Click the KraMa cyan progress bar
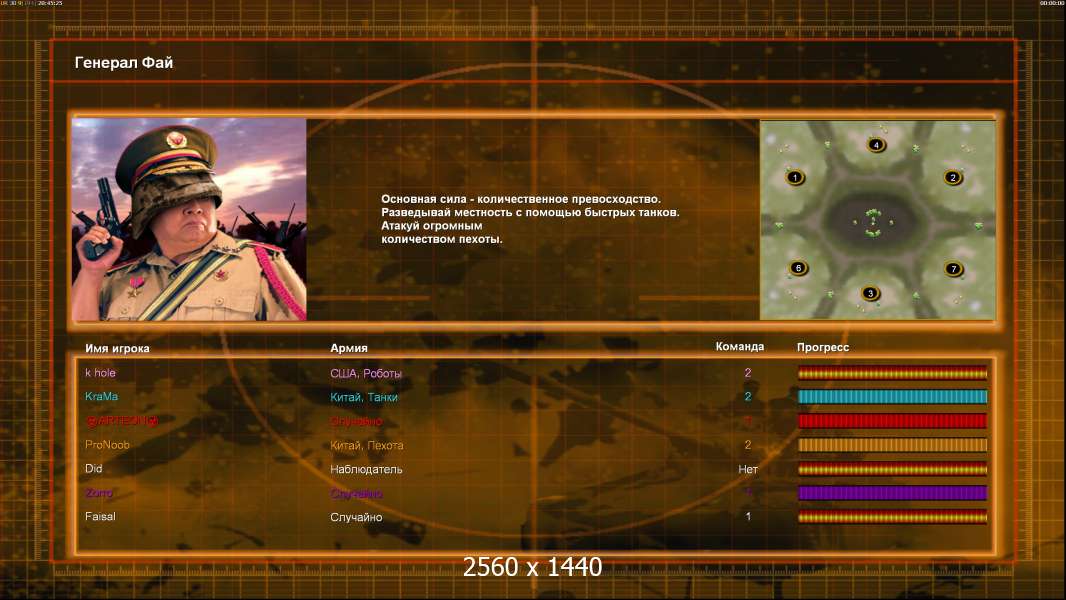This screenshot has height=600, width=1066. 892,397
